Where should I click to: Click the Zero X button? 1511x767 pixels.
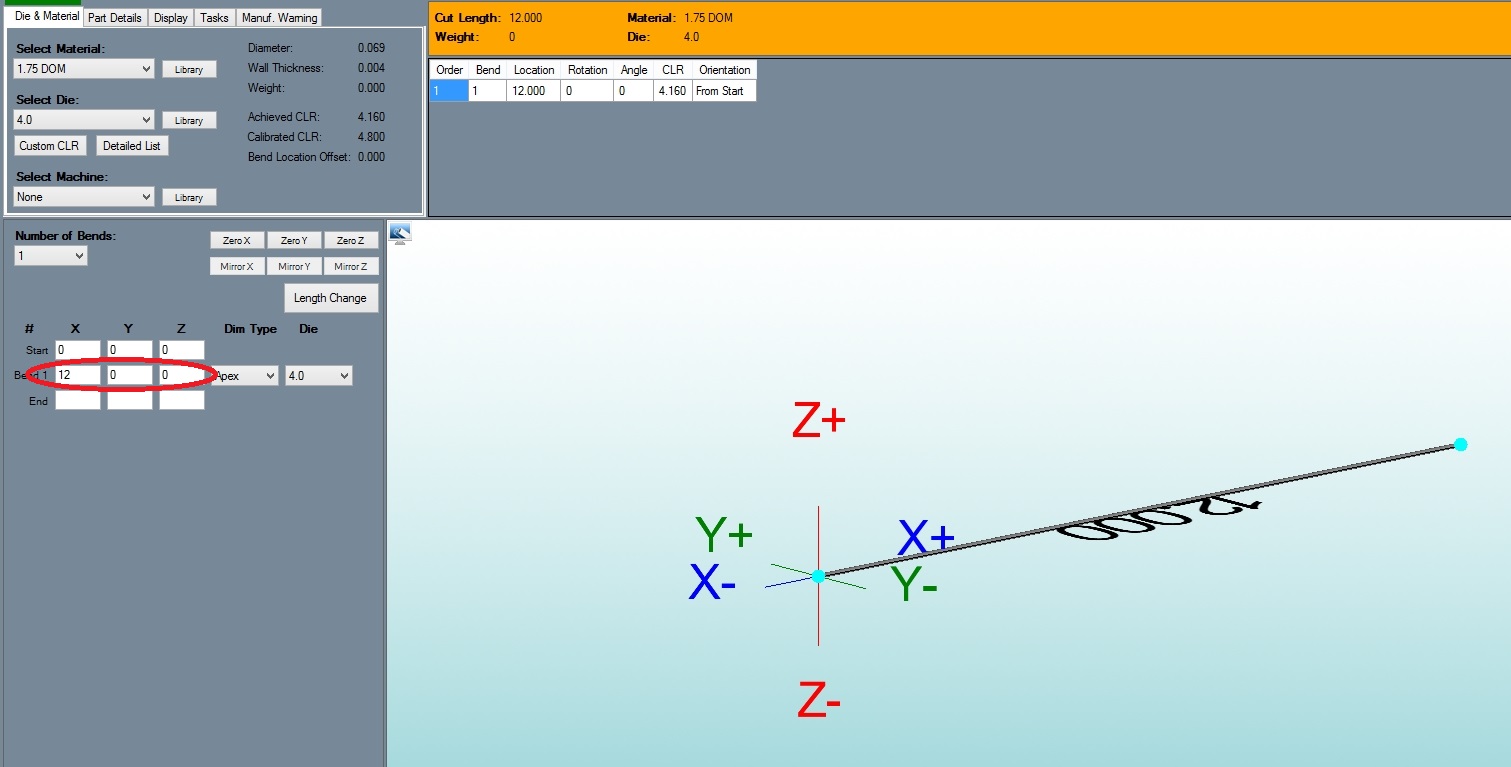(237, 240)
